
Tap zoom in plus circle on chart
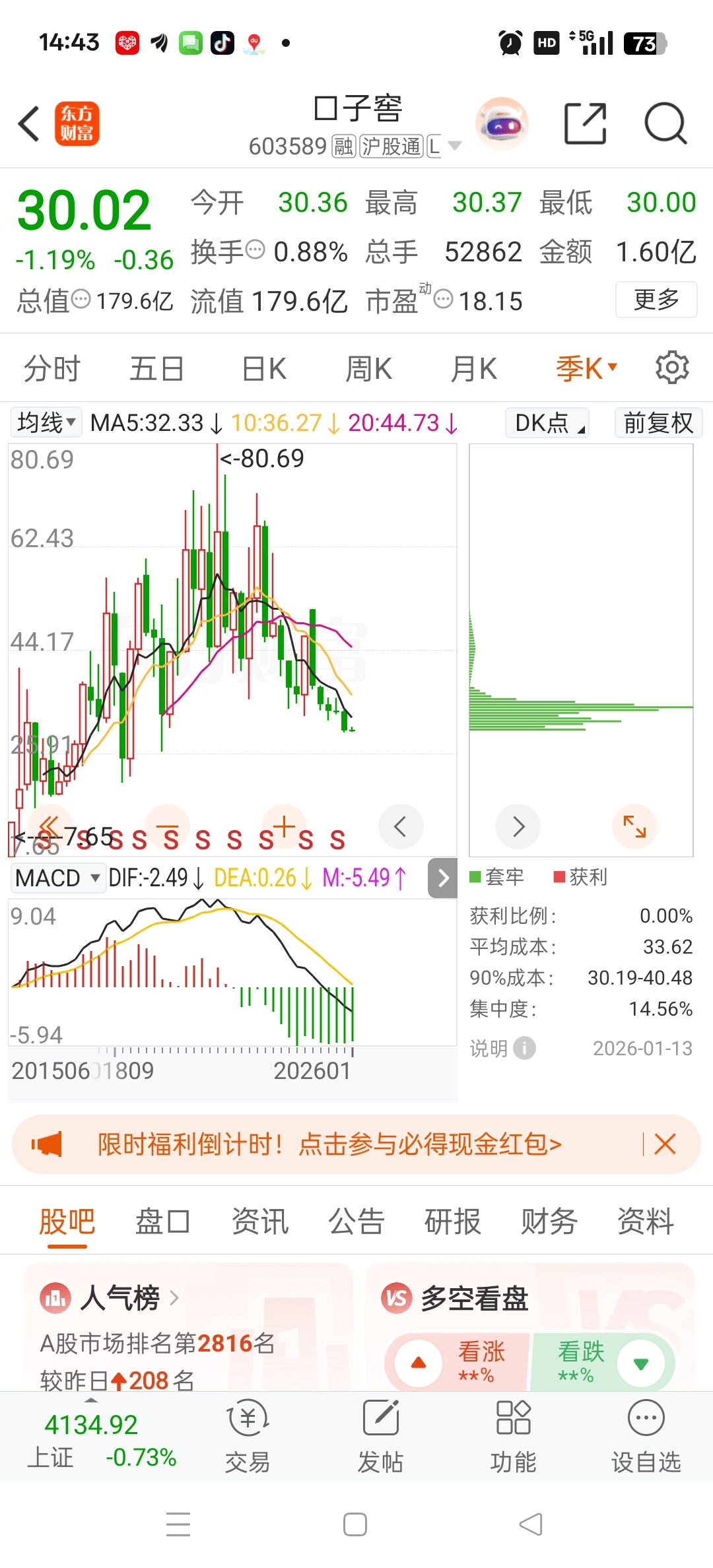click(x=284, y=826)
